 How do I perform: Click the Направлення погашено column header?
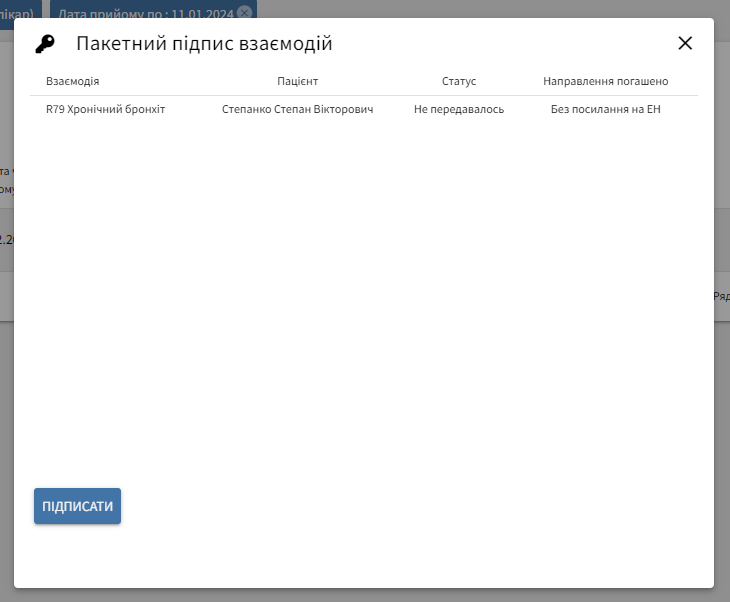pyautogui.click(x=605, y=81)
